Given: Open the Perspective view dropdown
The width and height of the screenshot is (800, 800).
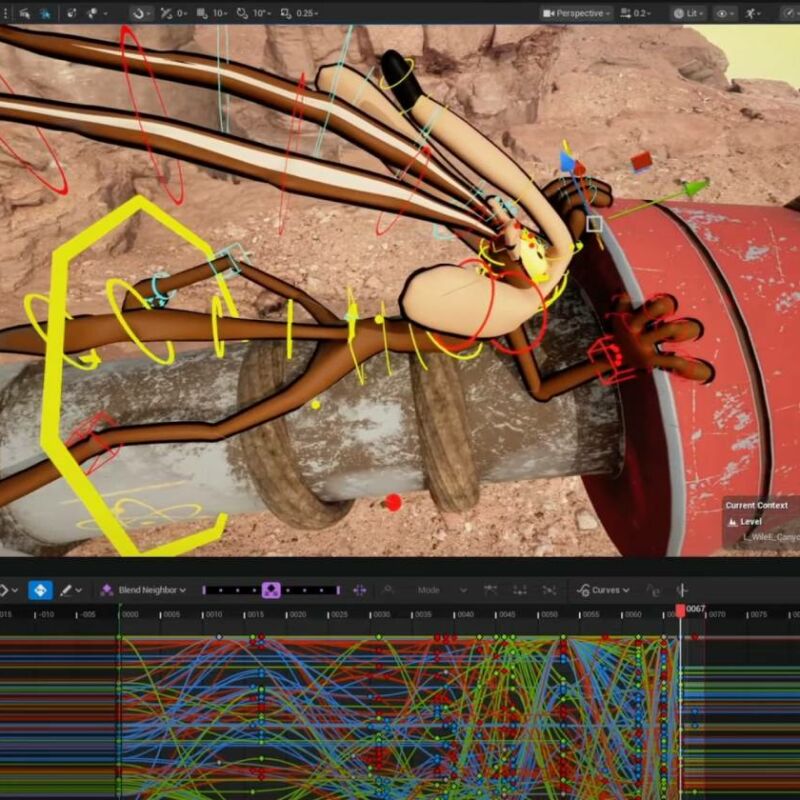Looking at the screenshot, I should pos(576,13).
